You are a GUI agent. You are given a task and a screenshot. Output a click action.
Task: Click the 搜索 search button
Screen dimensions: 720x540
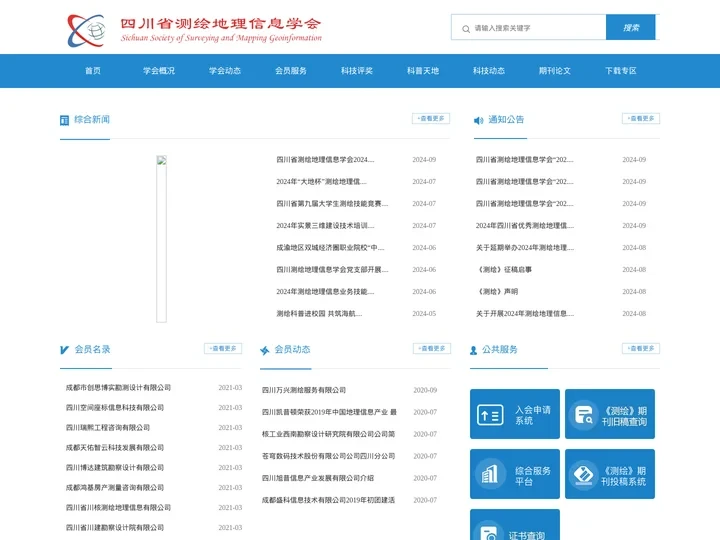[x=630, y=28]
